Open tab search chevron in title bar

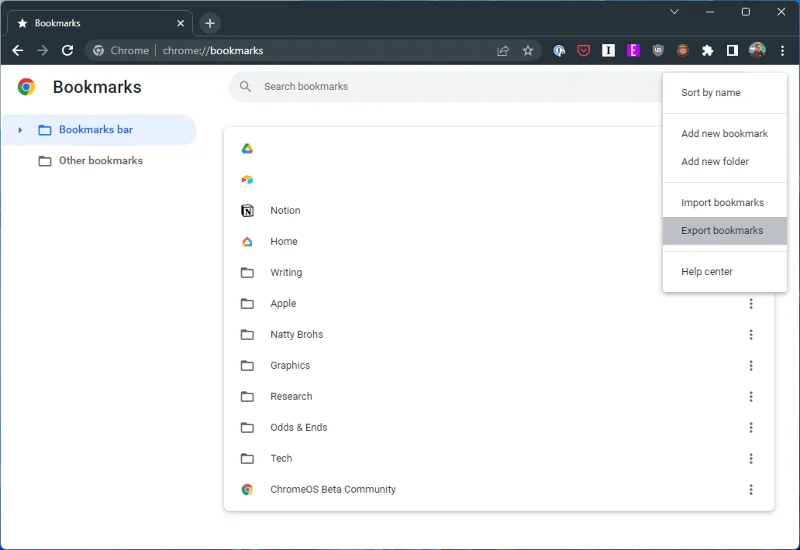tap(674, 12)
